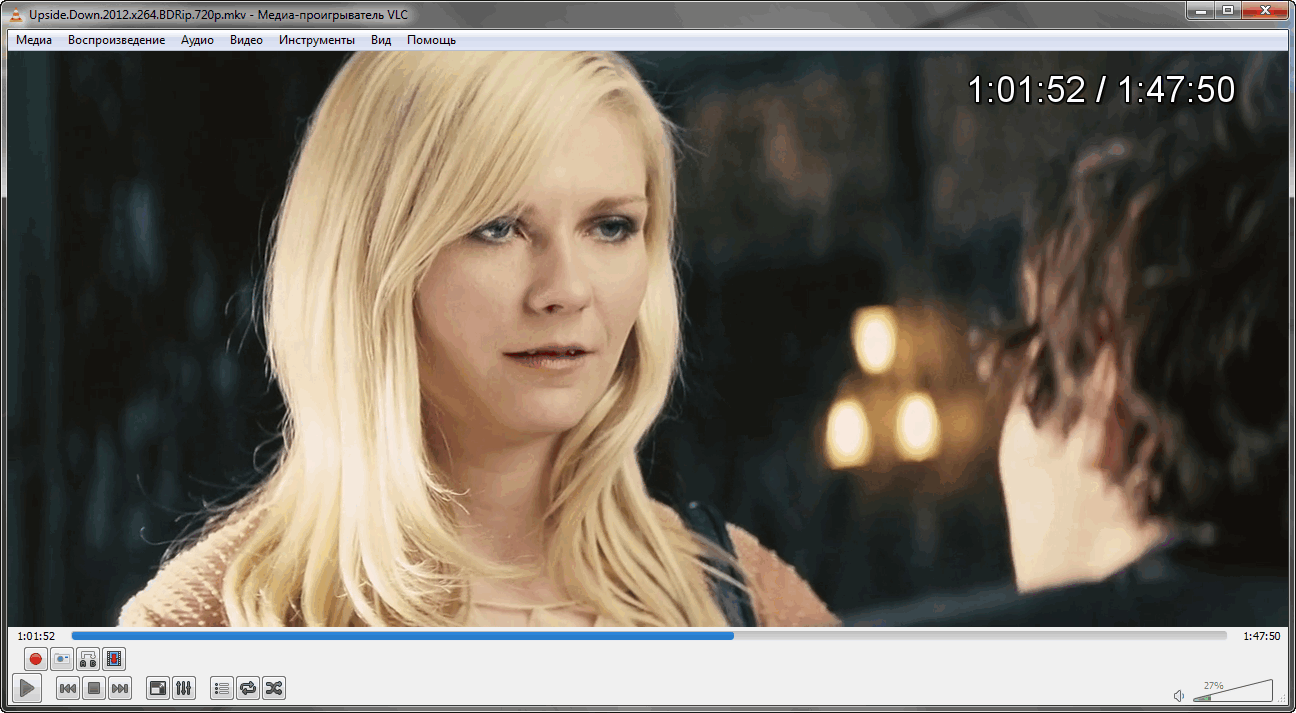
Task: Enable shuffle random playback
Action: coord(274,688)
